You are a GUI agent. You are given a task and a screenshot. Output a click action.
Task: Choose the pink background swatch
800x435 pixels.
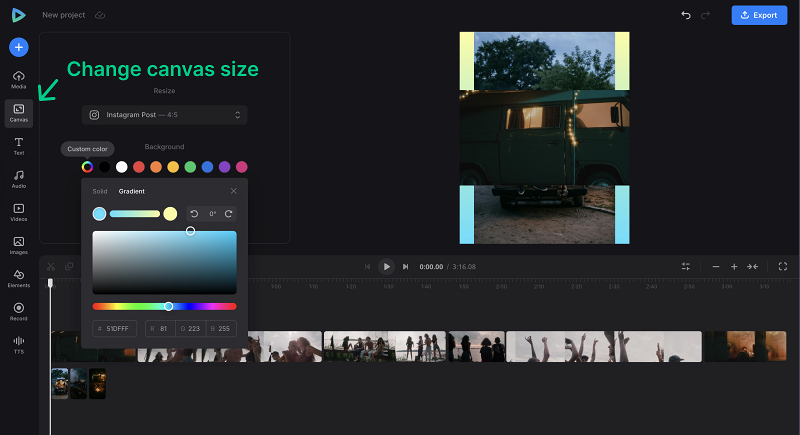click(242, 167)
